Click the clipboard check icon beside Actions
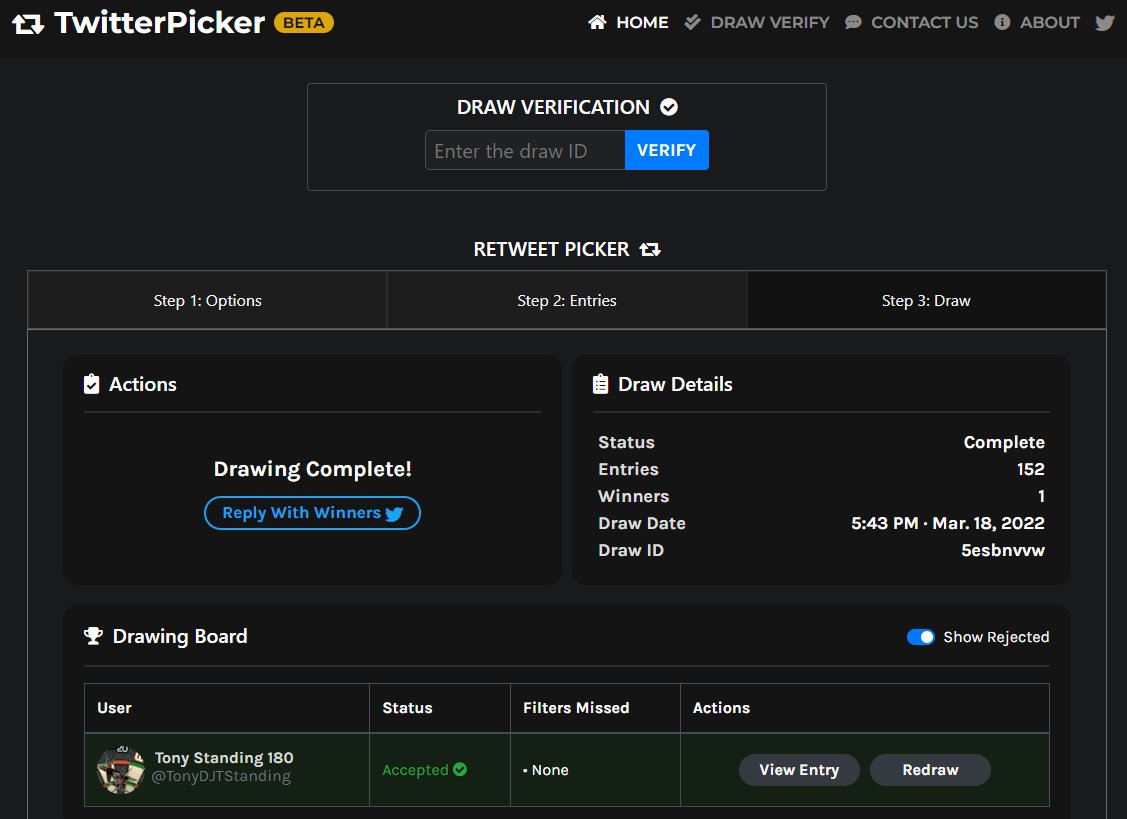 [x=91, y=384]
